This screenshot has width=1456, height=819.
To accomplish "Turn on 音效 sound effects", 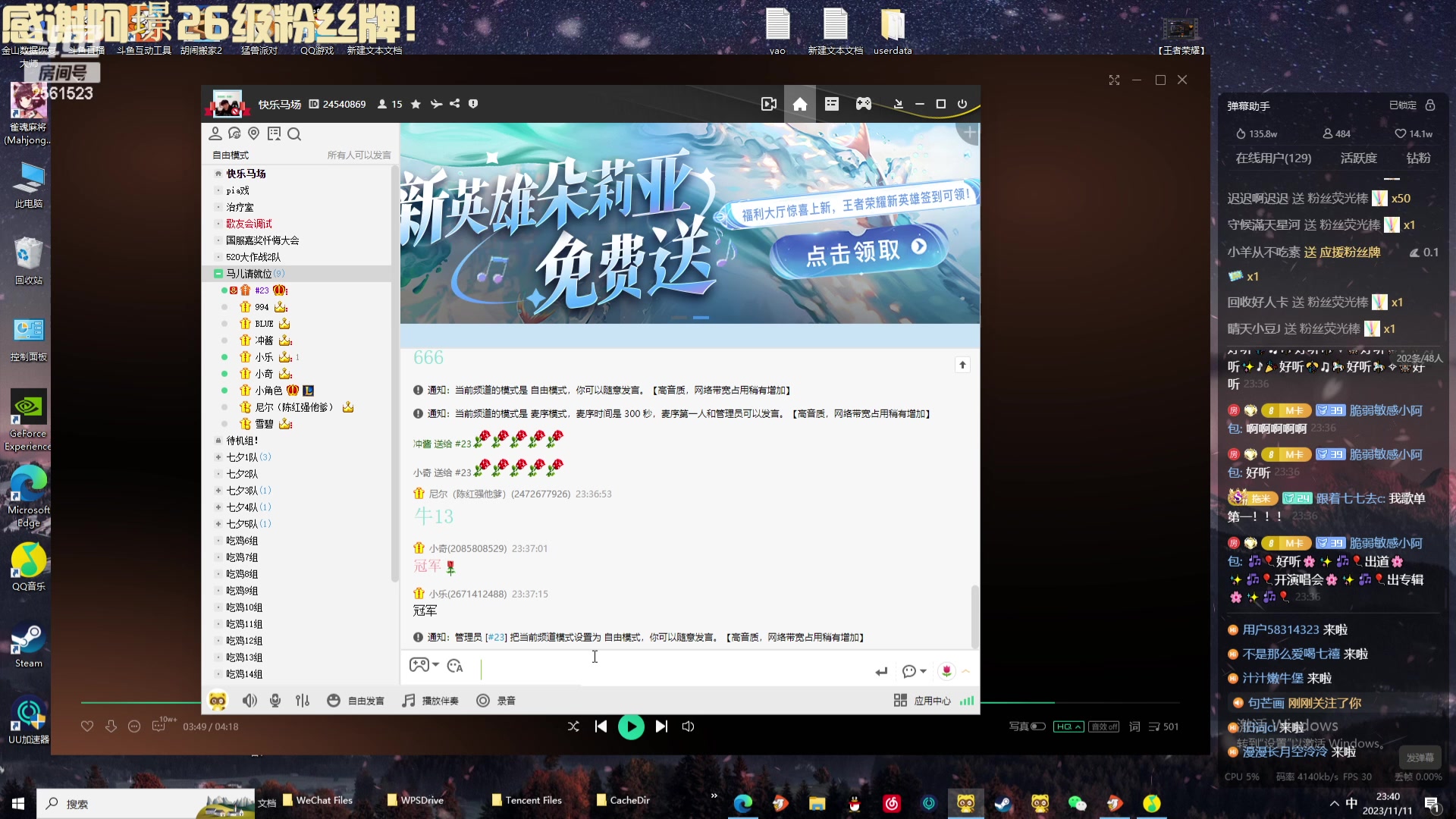I will click(x=1104, y=726).
